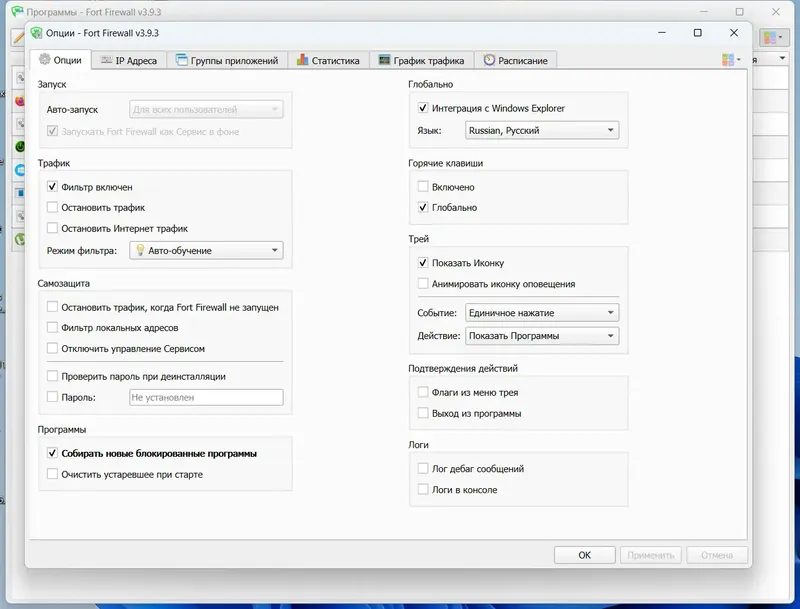Click the OK button
The height and width of the screenshot is (609, 800).
click(x=585, y=555)
